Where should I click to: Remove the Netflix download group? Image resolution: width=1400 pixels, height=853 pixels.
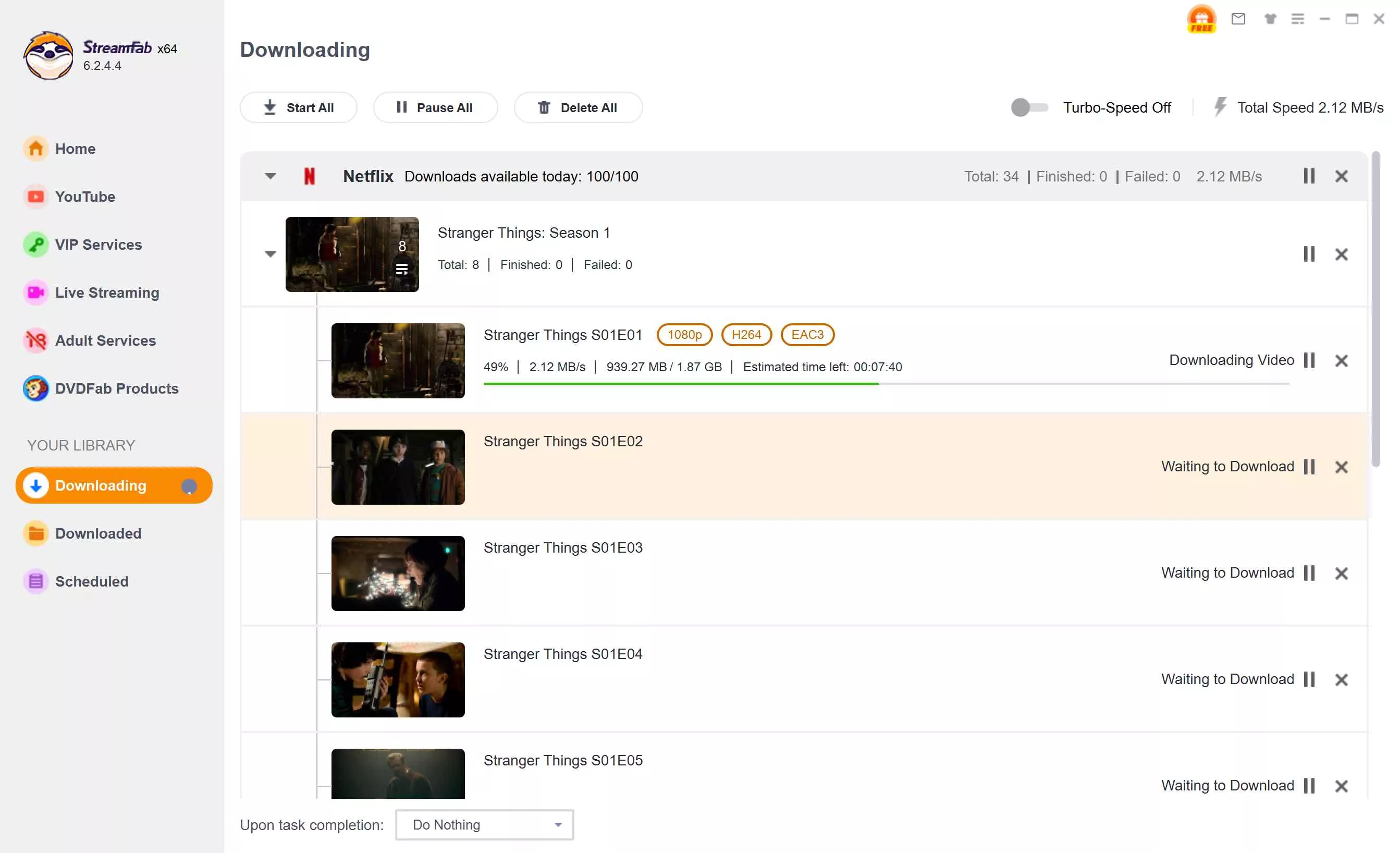point(1341,176)
